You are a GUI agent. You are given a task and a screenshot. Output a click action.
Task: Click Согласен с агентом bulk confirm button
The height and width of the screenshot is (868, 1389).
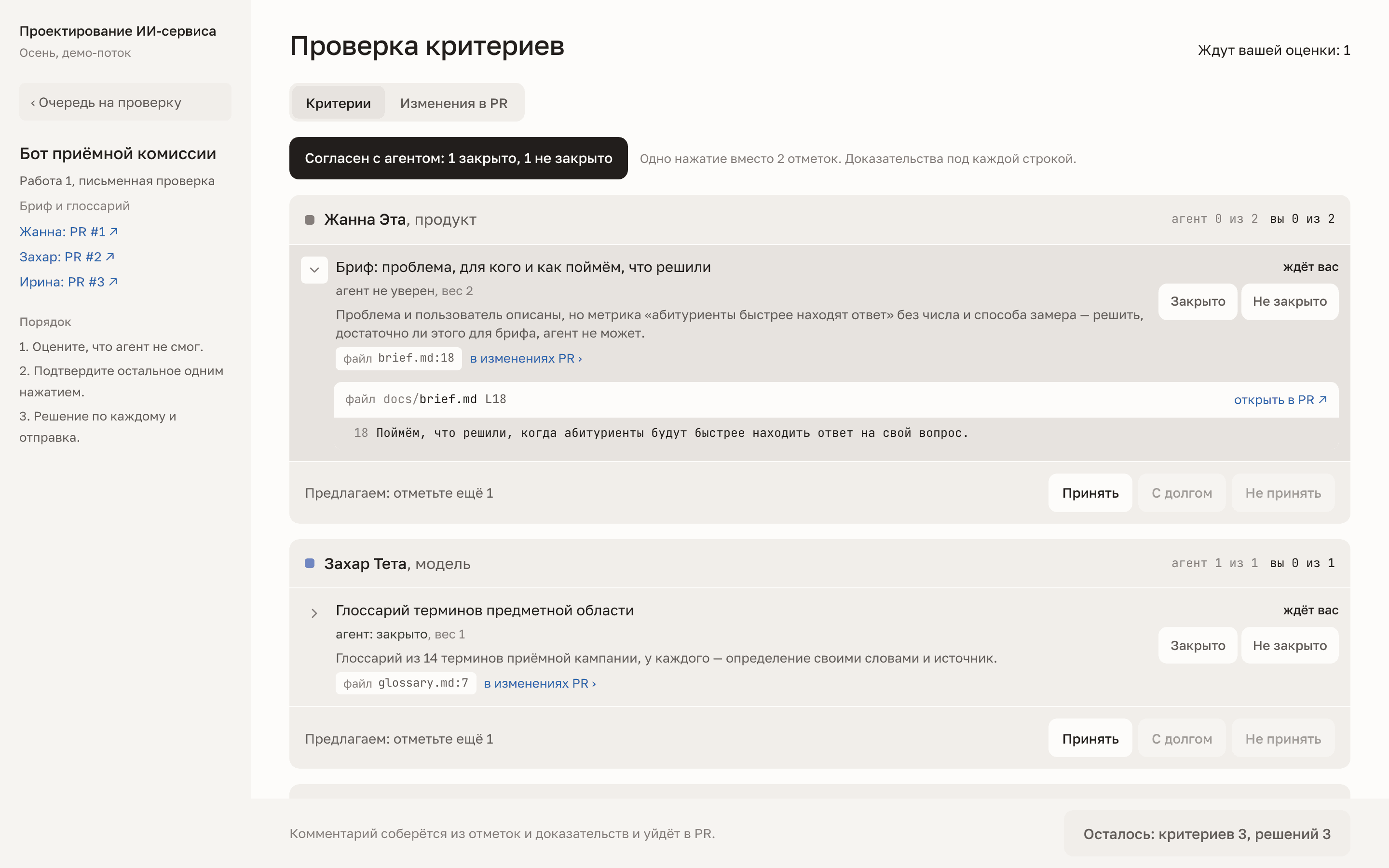[458, 159]
